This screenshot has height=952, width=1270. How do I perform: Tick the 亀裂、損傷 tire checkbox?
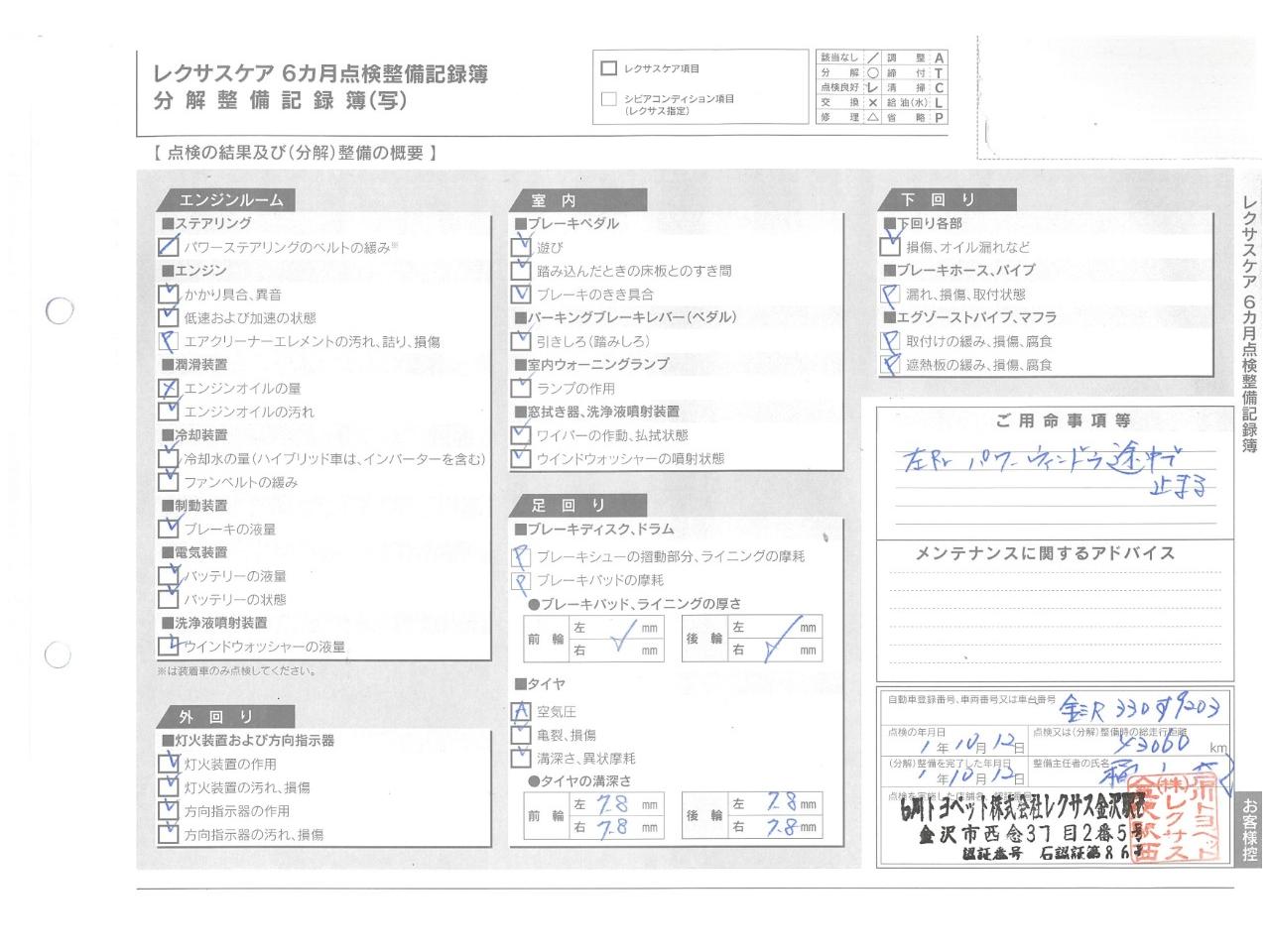(x=521, y=736)
